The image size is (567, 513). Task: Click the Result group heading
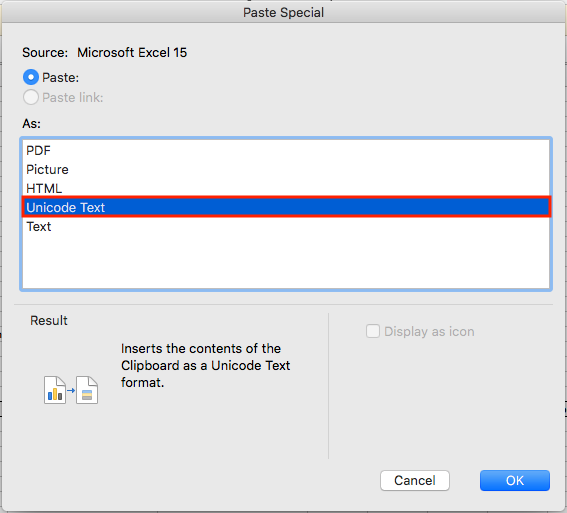(x=49, y=321)
